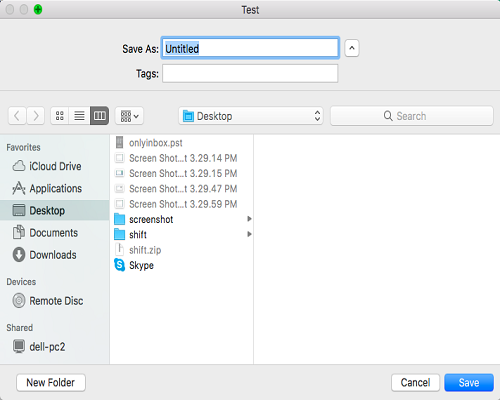Screen dimensions: 500x400
Task: Go back with the left arrow button
Action: (17, 116)
